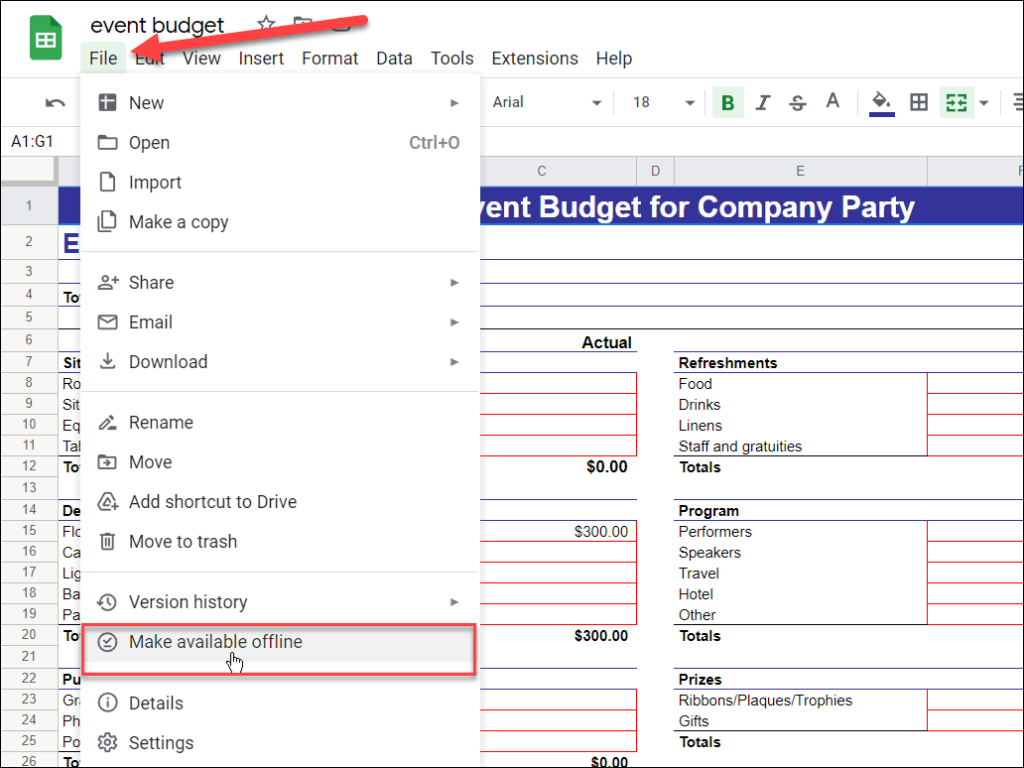Open the Arial font dropdown
The height and width of the screenshot is (768, 1024).
pos(546,103)
